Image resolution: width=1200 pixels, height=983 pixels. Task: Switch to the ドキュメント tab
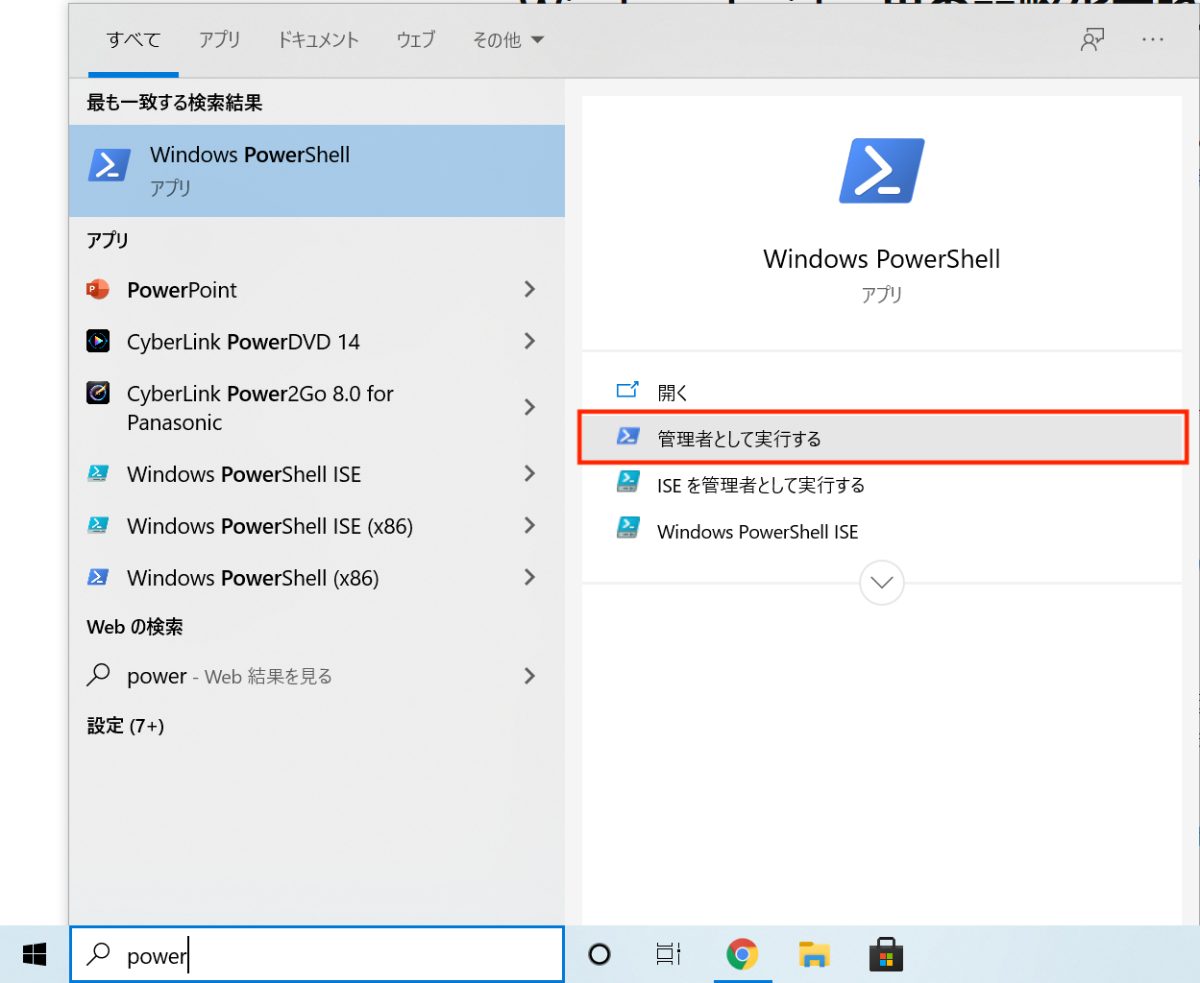(x=318, y=40)
